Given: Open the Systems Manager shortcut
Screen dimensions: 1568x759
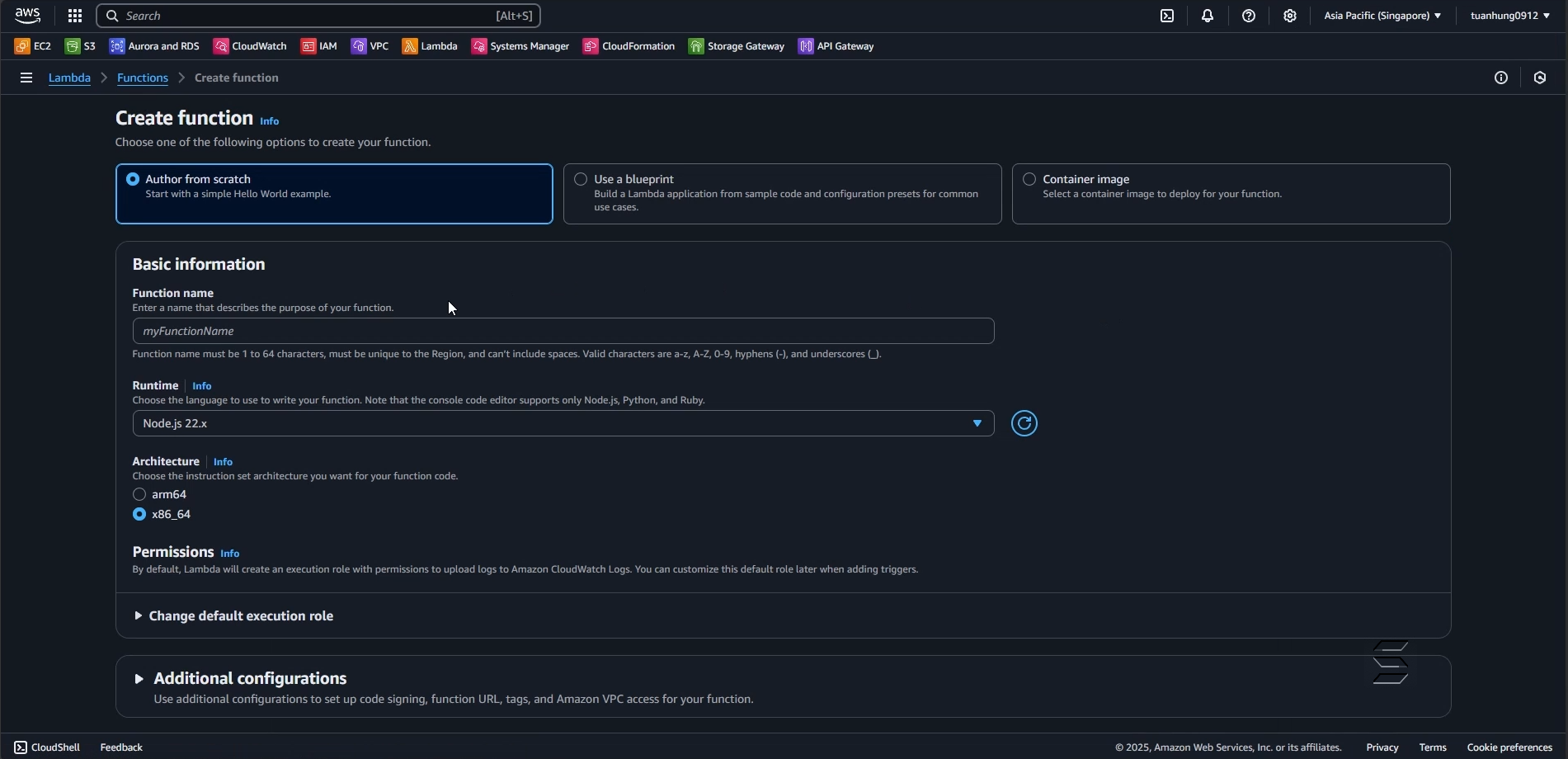Looking at the screenshot, I should click(x=520, y=46).
